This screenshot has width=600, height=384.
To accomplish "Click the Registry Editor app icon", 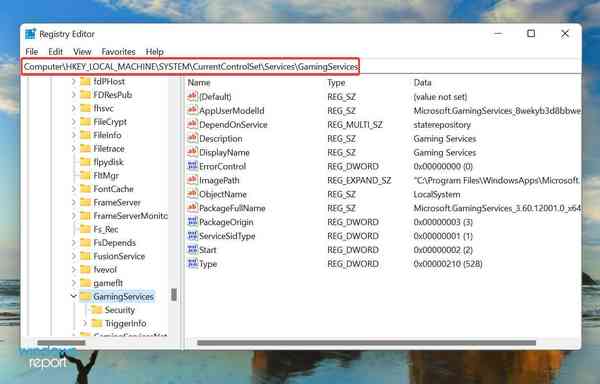I will click(x=30, y=34).
